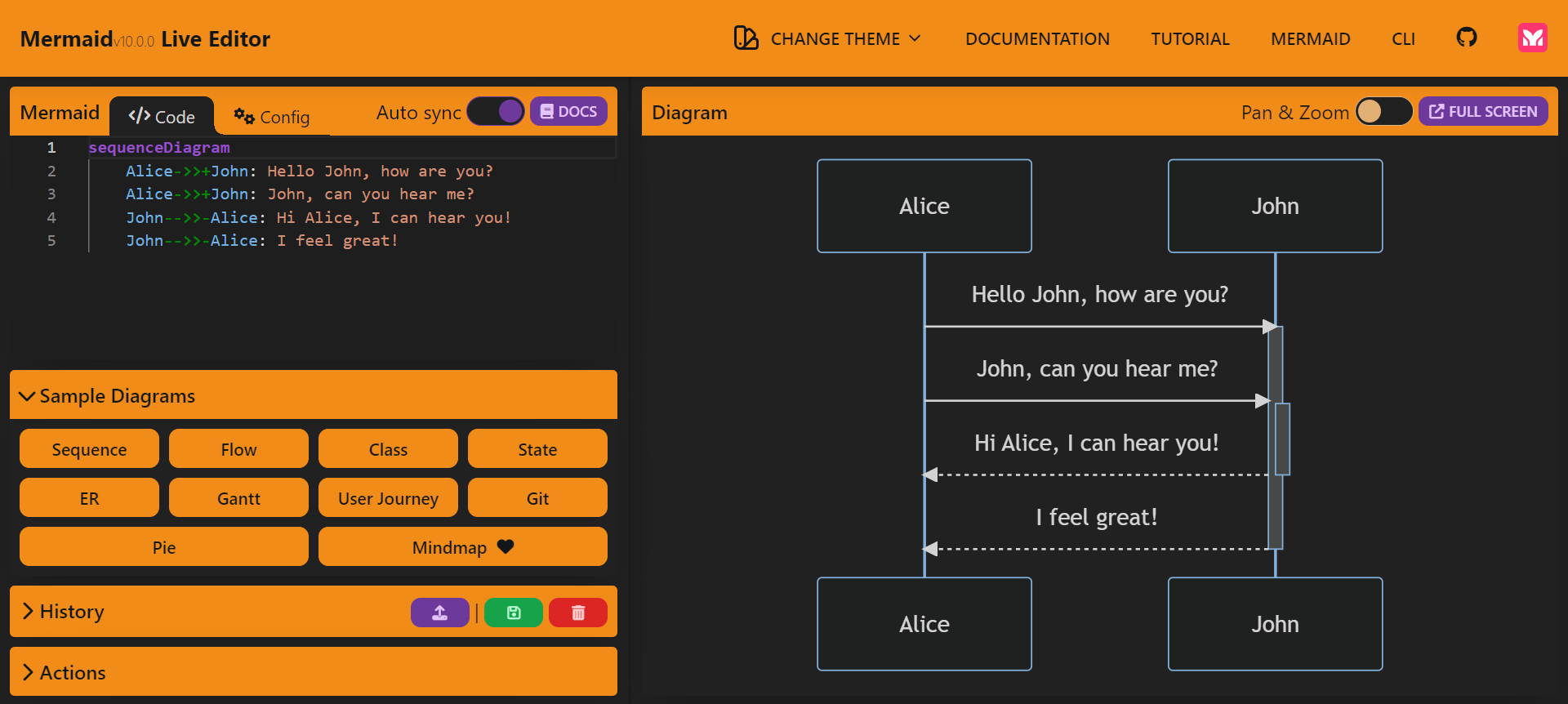Load the Pie sample diagram
This screenshot has height=704, width=1568.
tap(164, 546)
